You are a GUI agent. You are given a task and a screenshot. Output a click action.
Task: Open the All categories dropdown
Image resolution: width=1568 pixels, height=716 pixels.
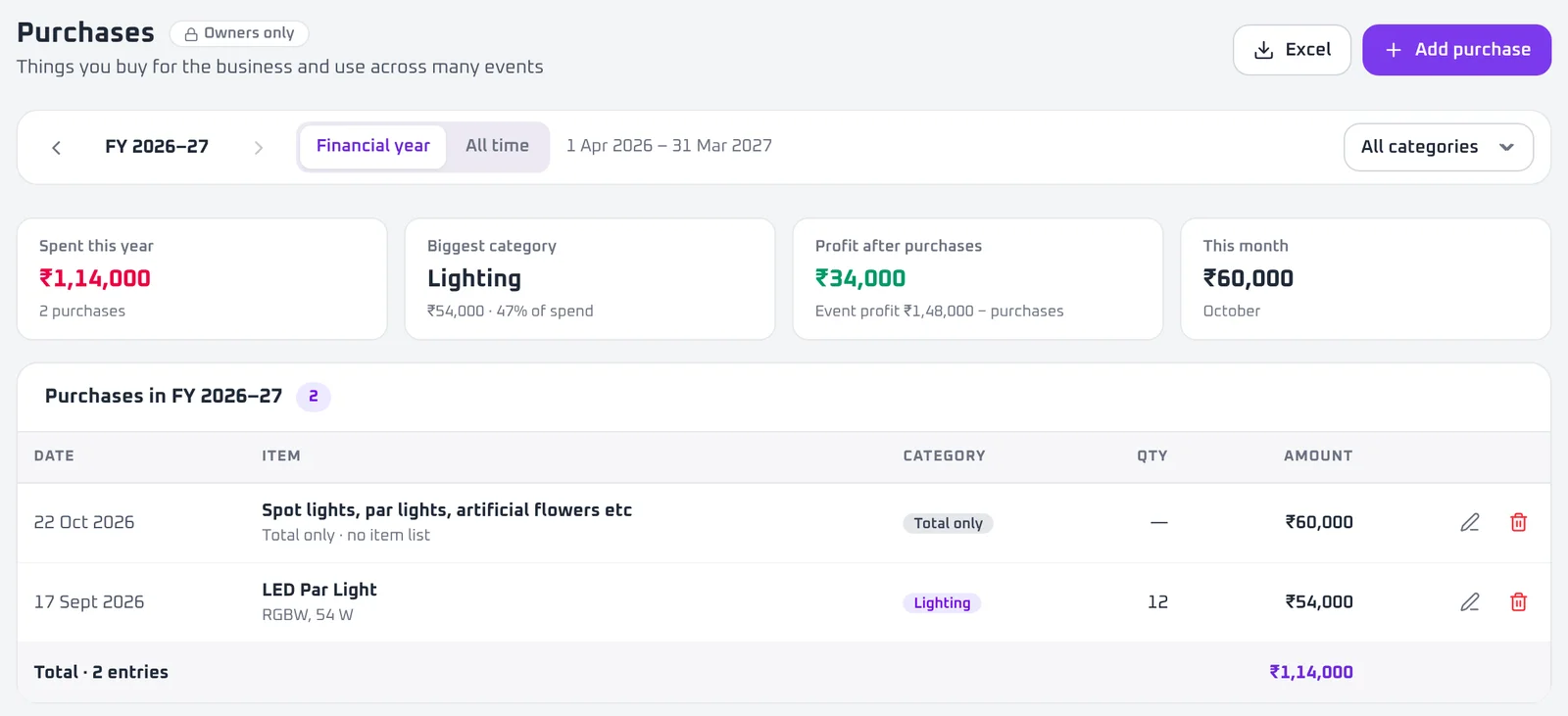click(1438, 147)
